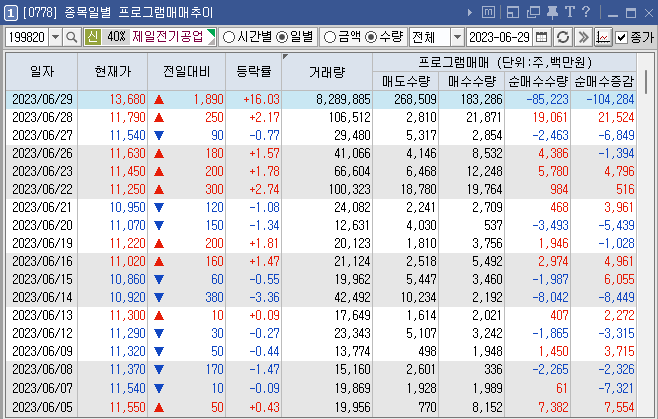Click the green 신 badge icon

(92, 37)
